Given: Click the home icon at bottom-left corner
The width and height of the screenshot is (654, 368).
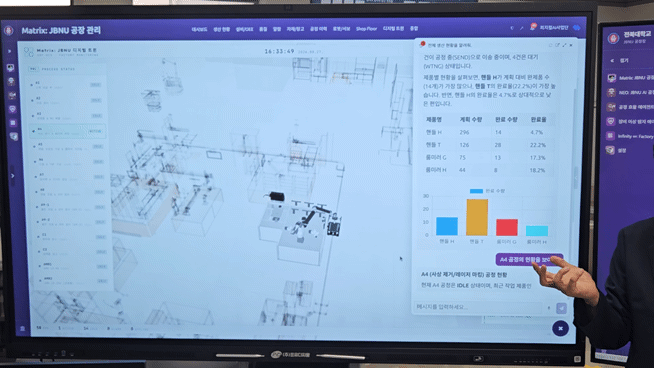Looking at the screenshot, I should coord(23,329).
